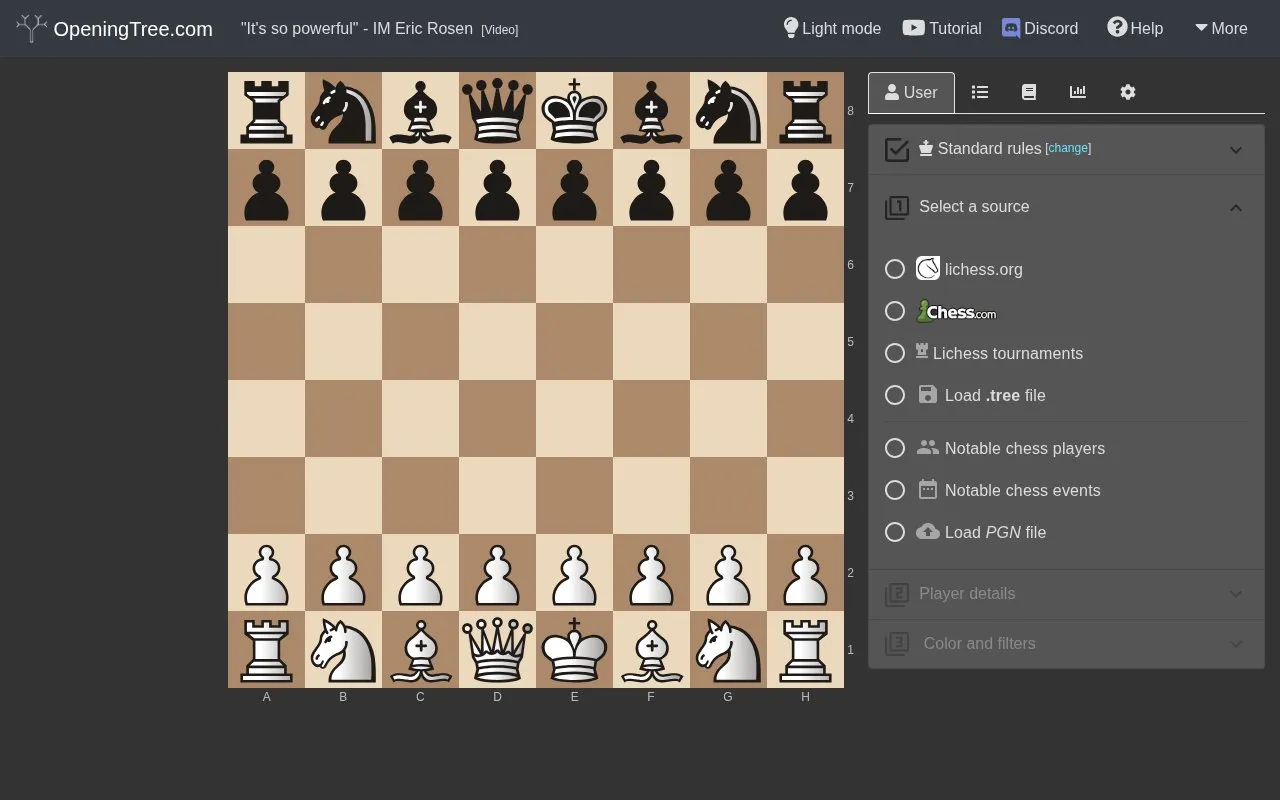Click the step 3 Color and filters icon

897,644
